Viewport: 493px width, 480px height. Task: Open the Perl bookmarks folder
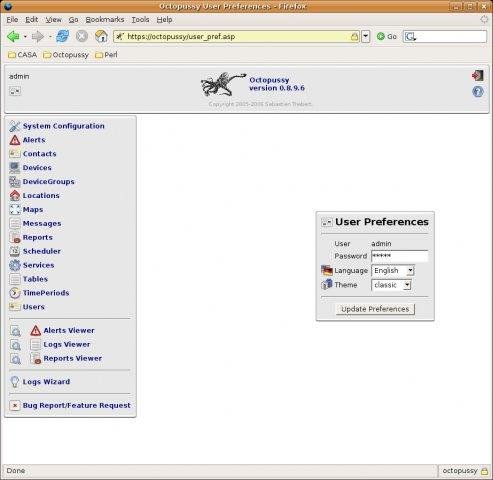tap(106, 55)
